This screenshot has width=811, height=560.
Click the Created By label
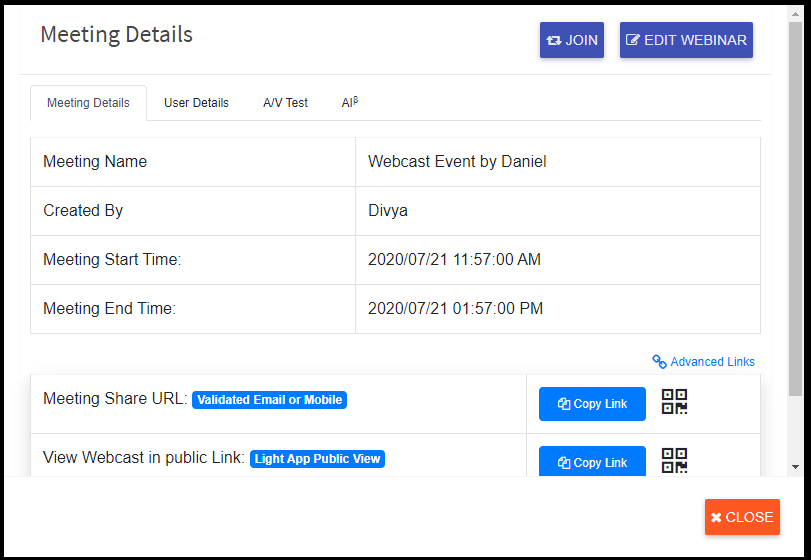pyautogui.click(x=83, y=210)
